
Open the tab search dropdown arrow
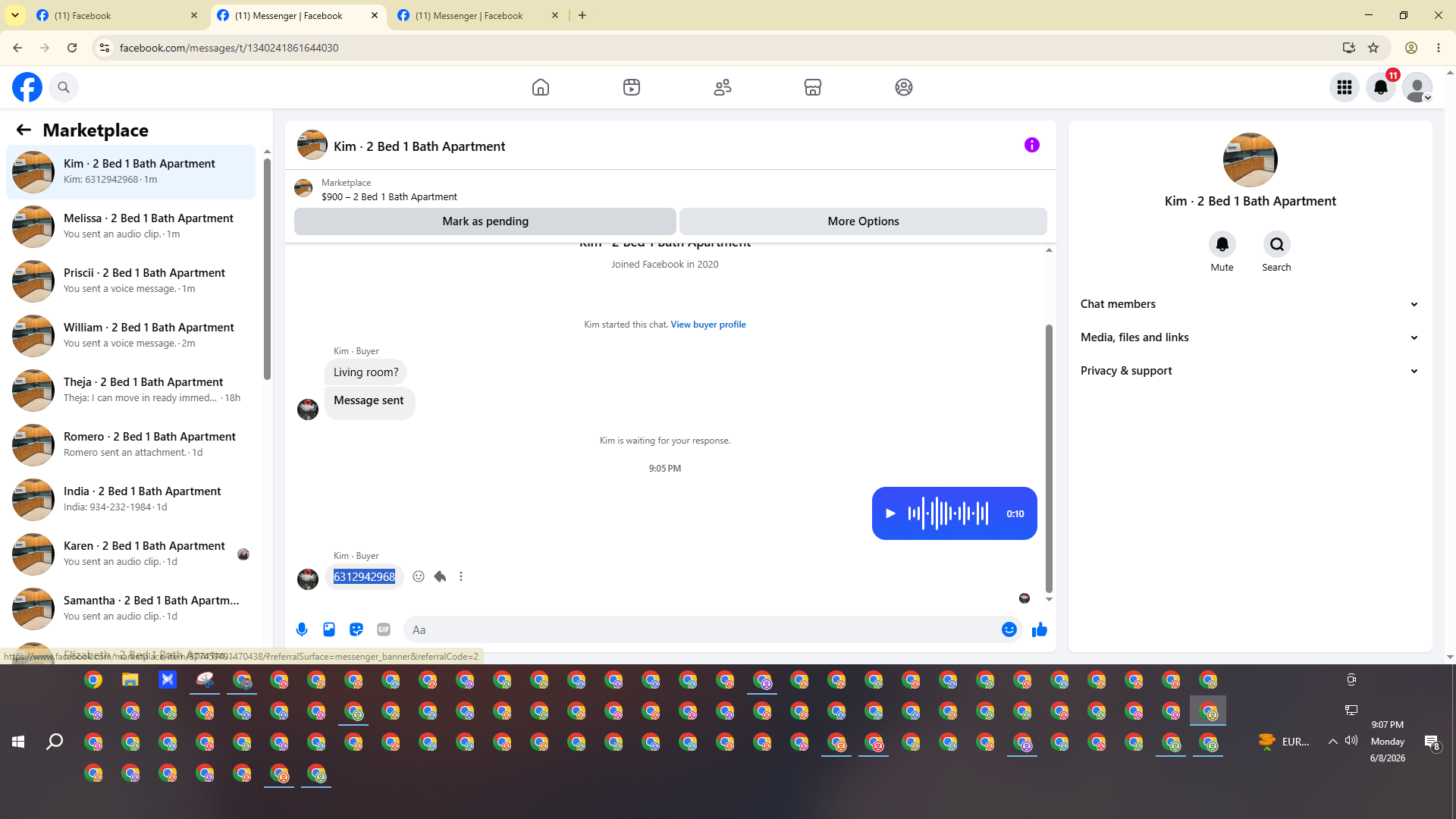(15, 15)
